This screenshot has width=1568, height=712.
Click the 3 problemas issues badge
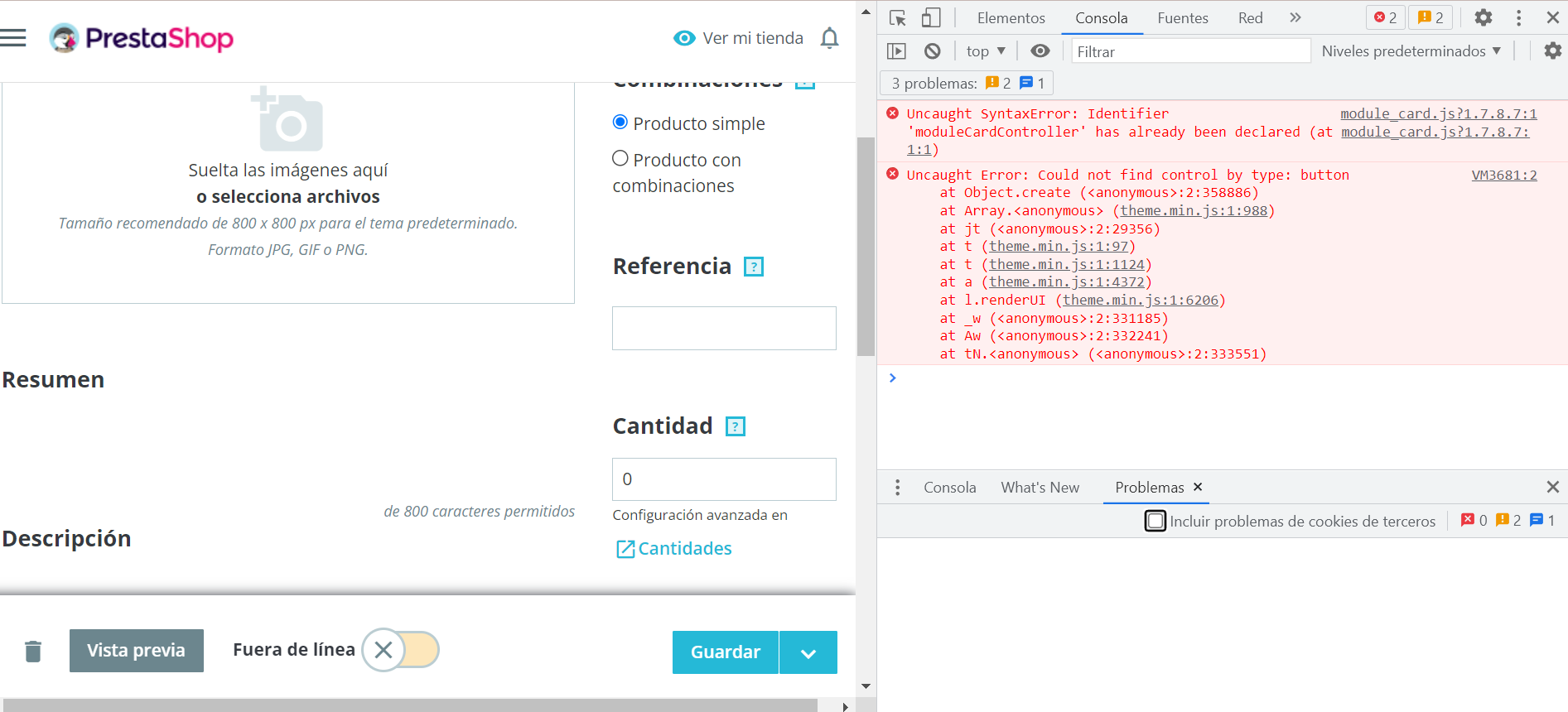(x=967, y=83)
